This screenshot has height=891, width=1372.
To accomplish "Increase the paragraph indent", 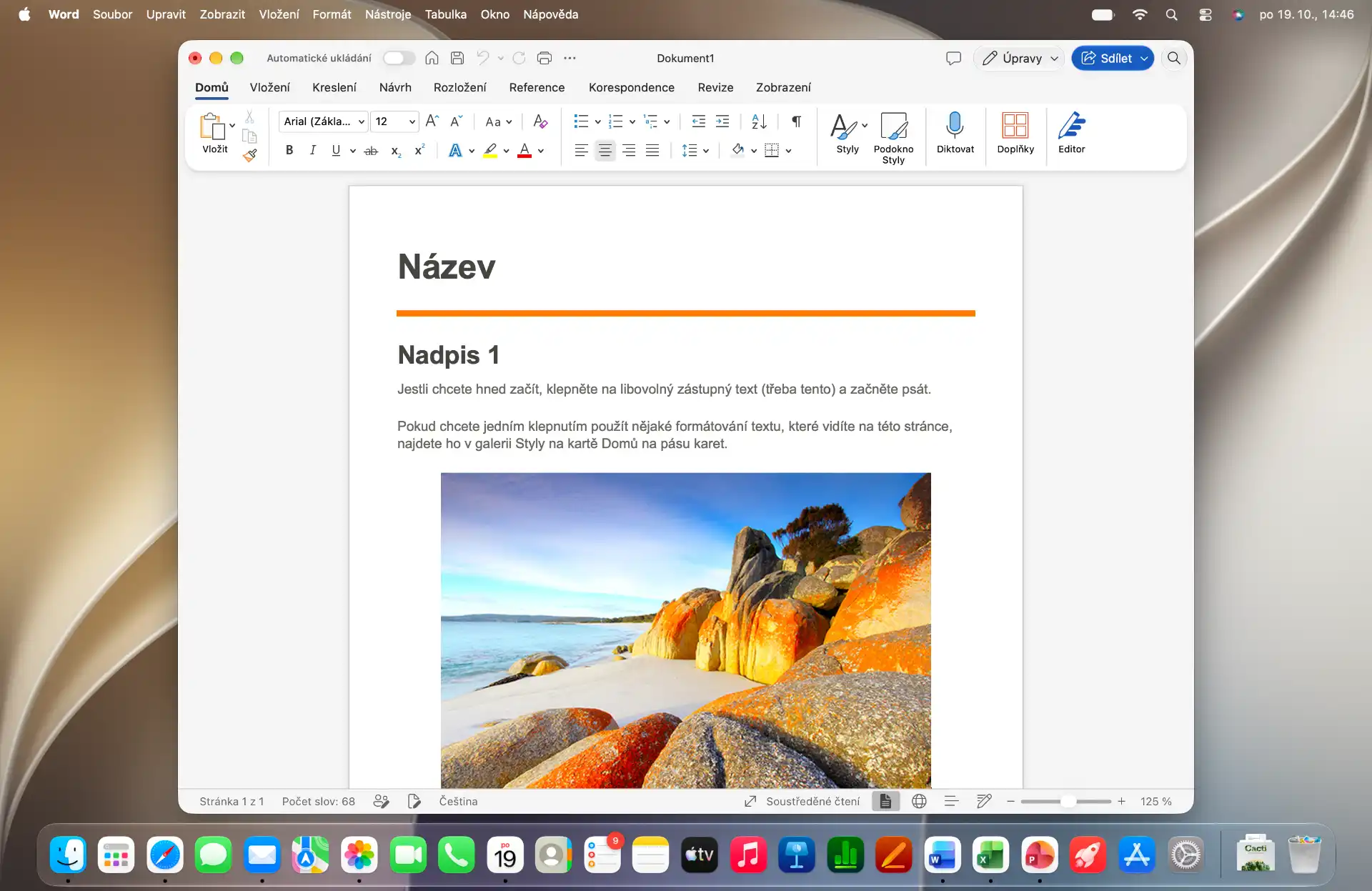I will pyautogui.click(x=722, y=121).
